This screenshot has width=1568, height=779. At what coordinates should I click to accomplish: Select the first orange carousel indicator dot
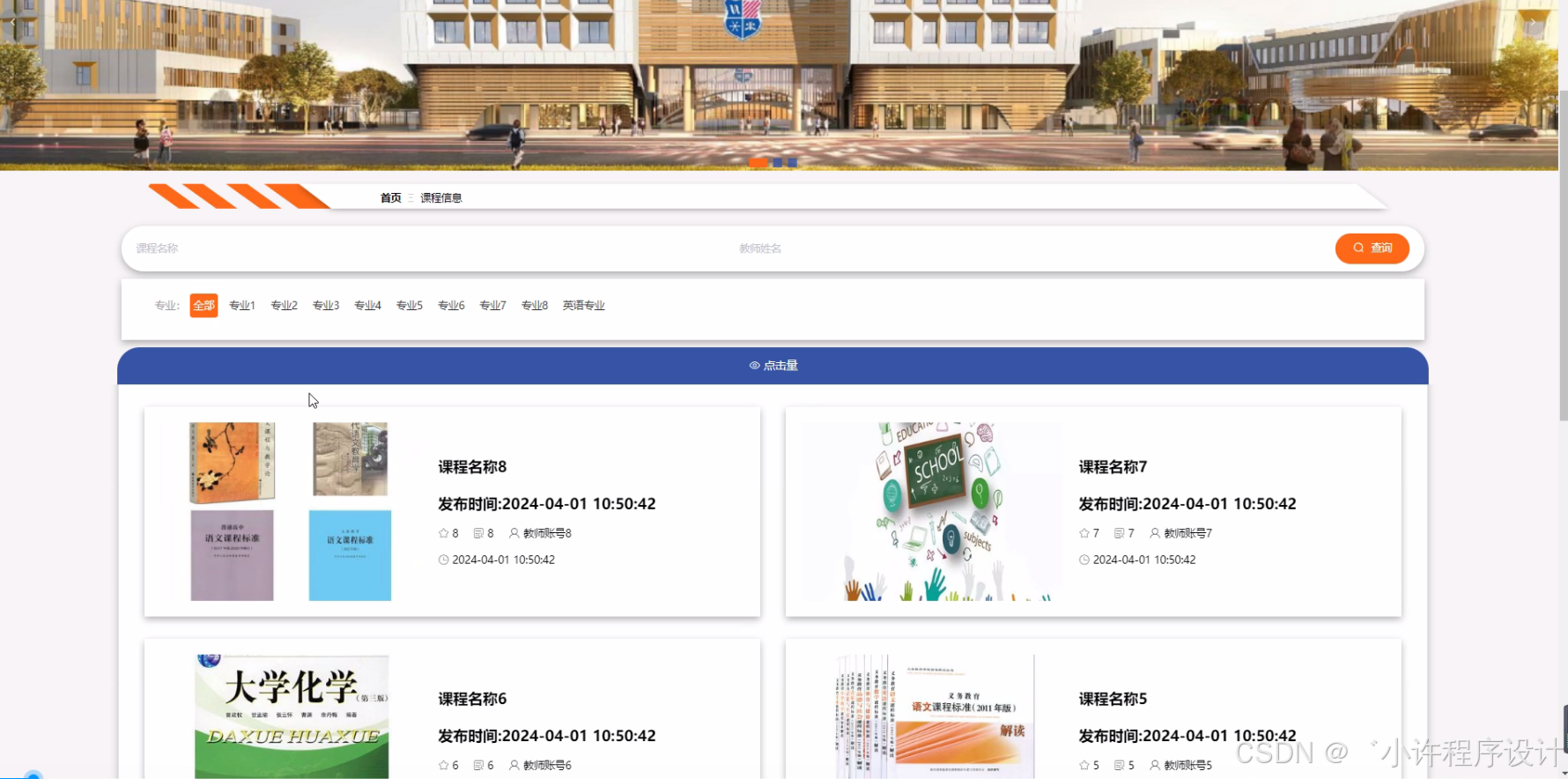(758, 162)
